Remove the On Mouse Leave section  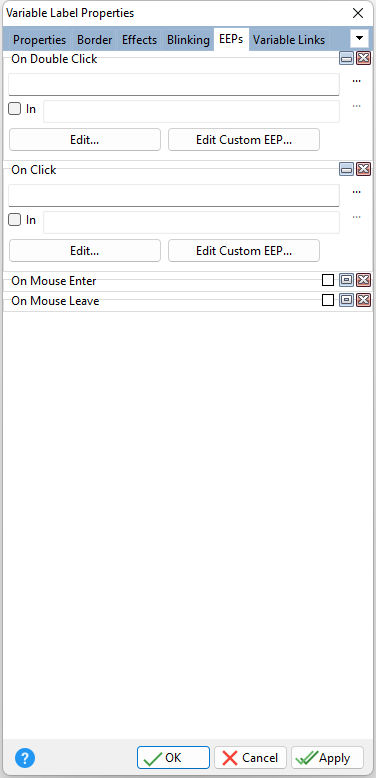pyautogui.click(x=364, y=300)
